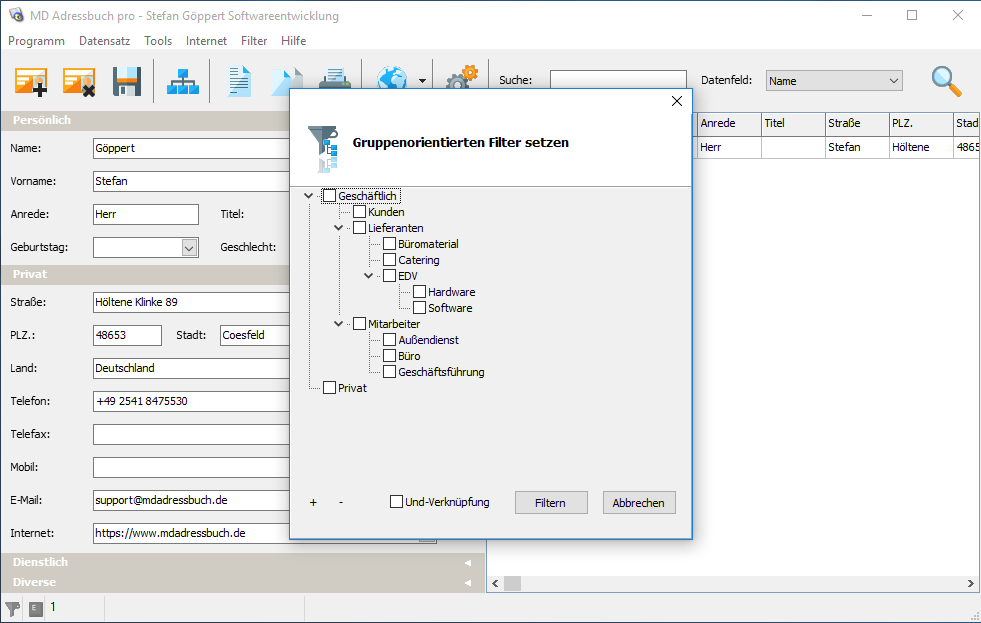
Task: Check the Kunden group checkbox
Action: click(360, 212)
